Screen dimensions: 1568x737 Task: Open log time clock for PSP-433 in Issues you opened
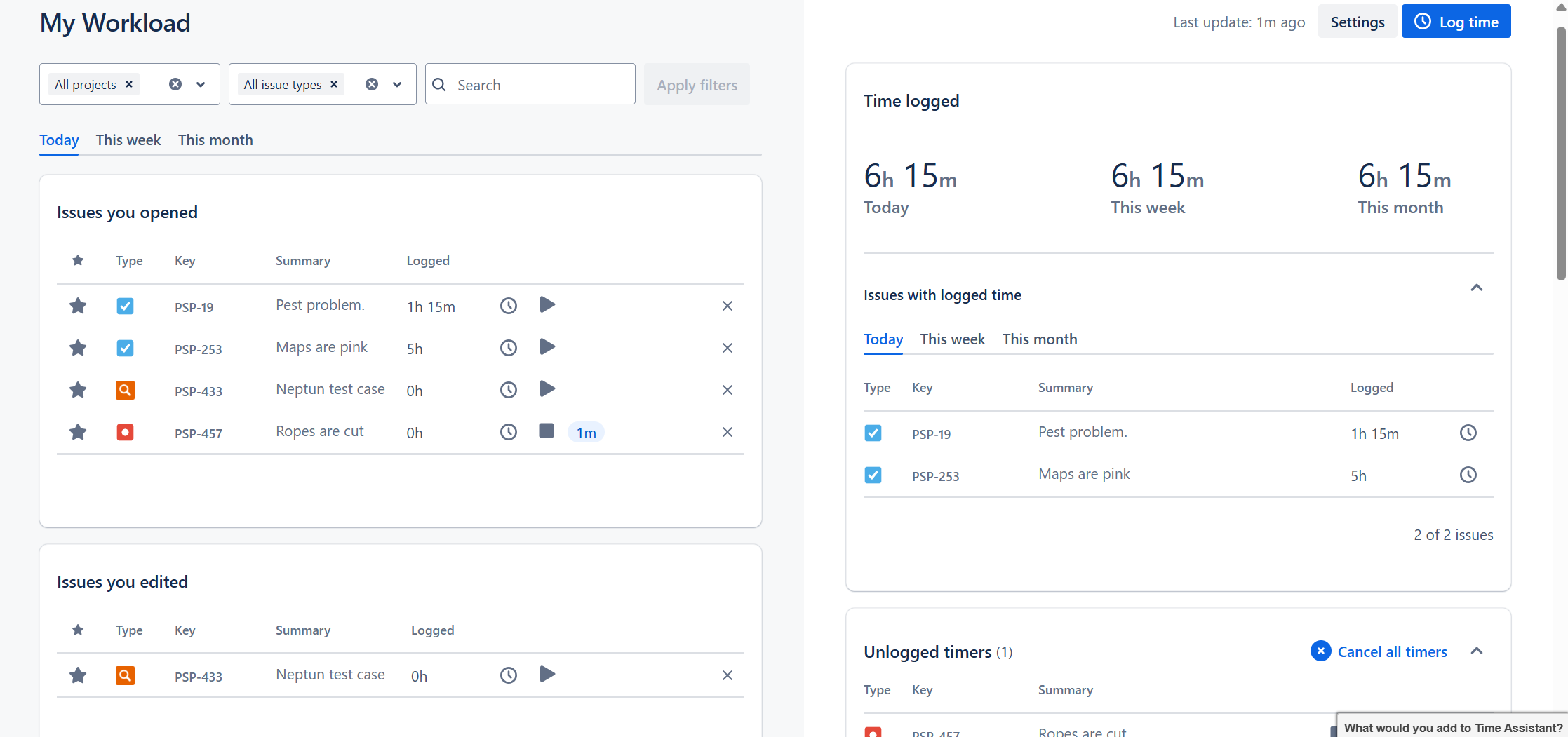[509, 390]
